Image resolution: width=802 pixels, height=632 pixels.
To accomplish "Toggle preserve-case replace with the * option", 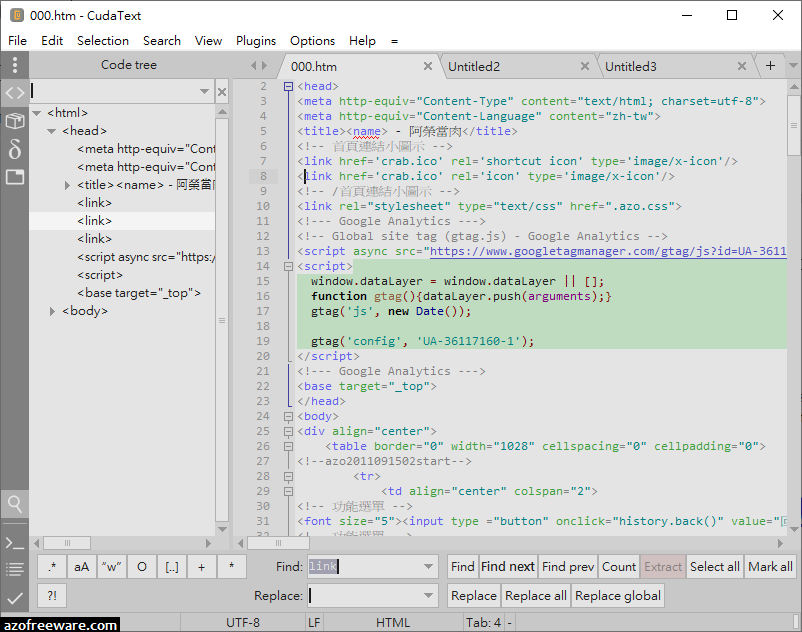I will point(231,566).
